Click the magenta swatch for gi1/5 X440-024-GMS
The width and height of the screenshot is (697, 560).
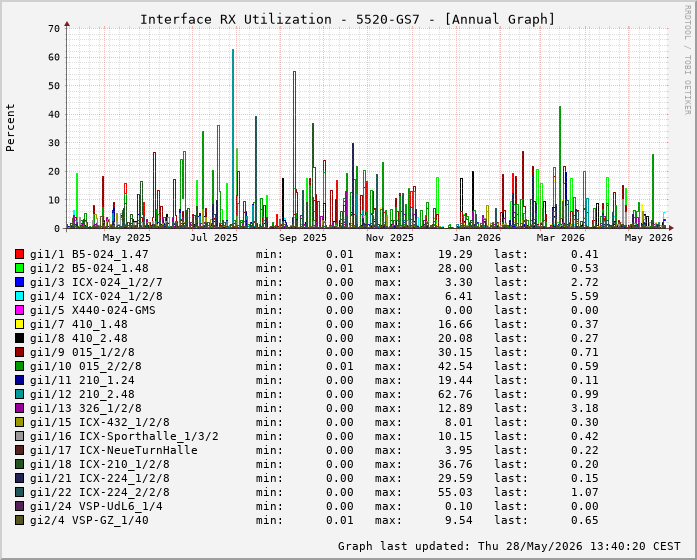[19, 310]
